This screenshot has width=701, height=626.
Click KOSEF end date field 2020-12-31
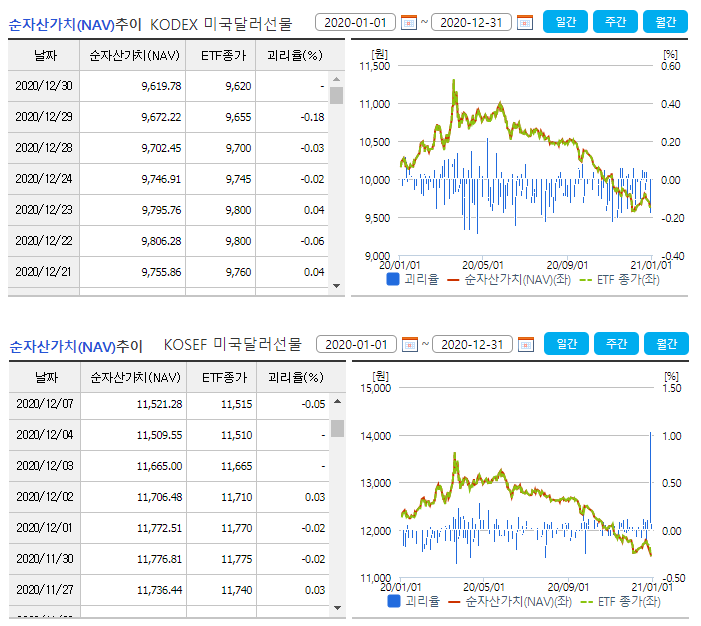pyautogui.click(x=472, y=344)
